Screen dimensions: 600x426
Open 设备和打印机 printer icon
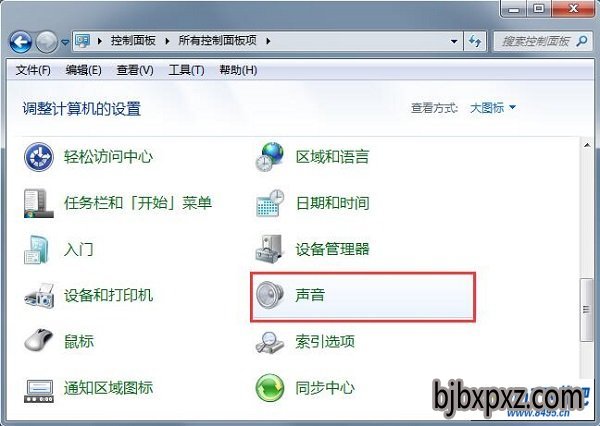tap(39, 295)
